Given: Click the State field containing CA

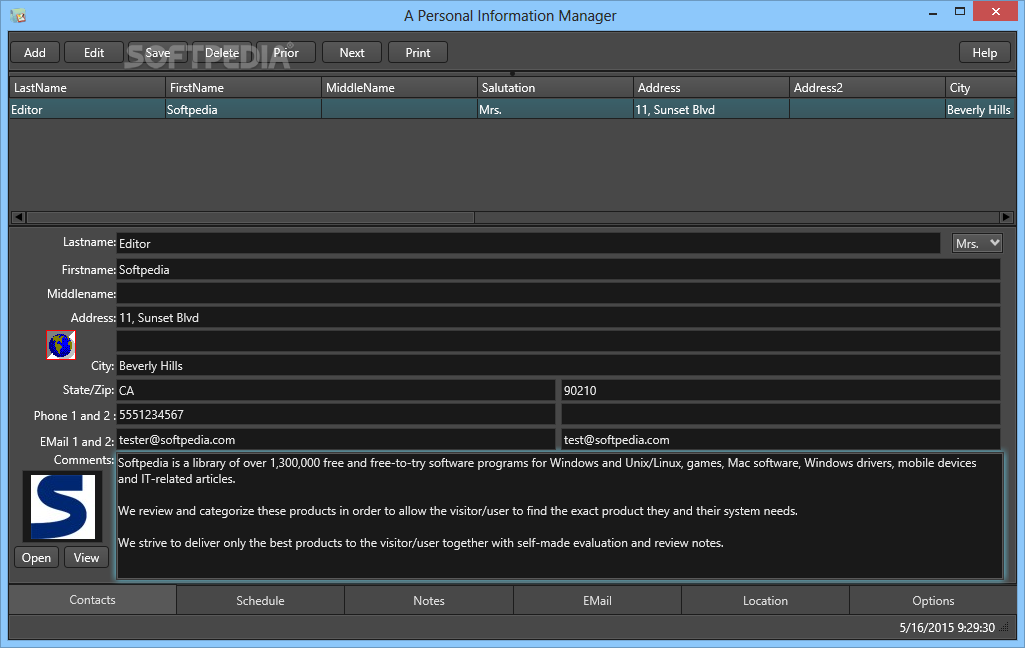Looking at the screenshot, I should pos(336,390).
